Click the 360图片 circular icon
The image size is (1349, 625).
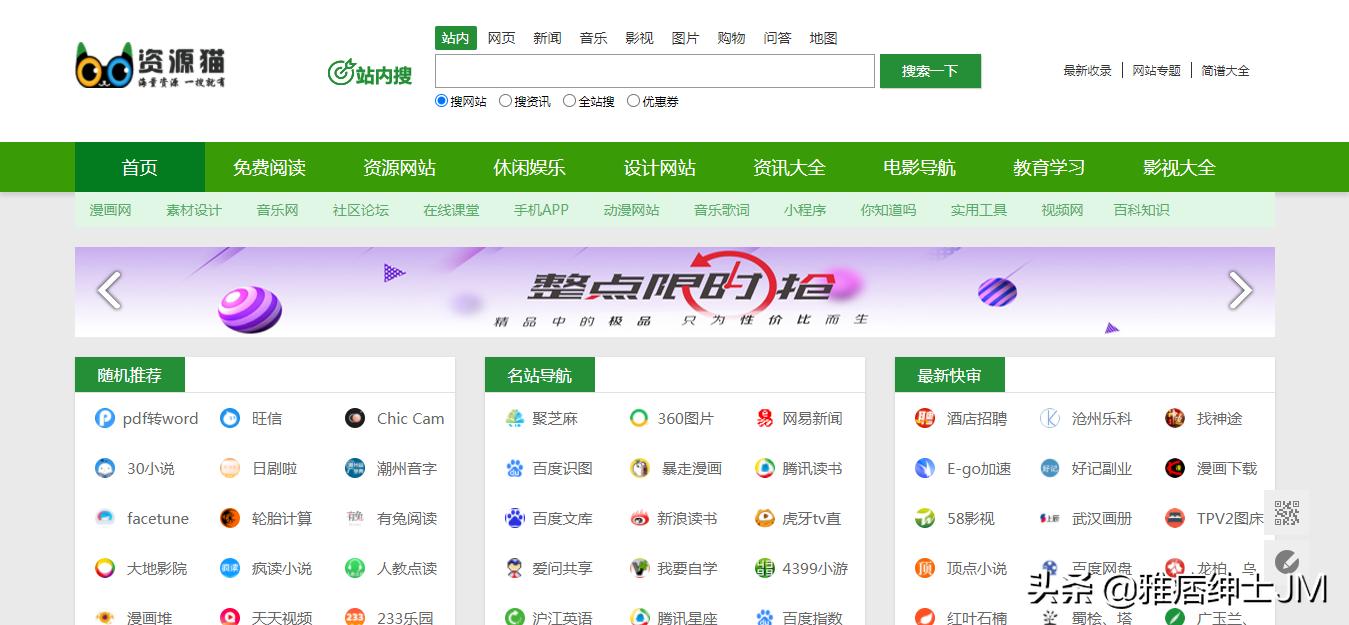(x=639, y=418)
